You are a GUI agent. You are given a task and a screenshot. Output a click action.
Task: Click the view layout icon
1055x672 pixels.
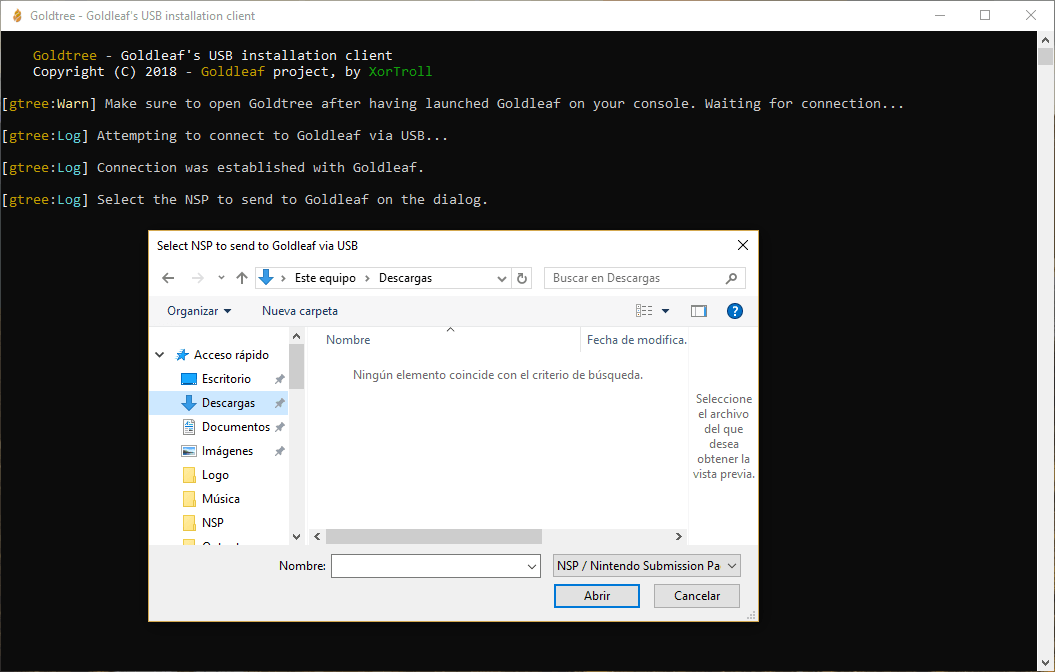(644, 311)
